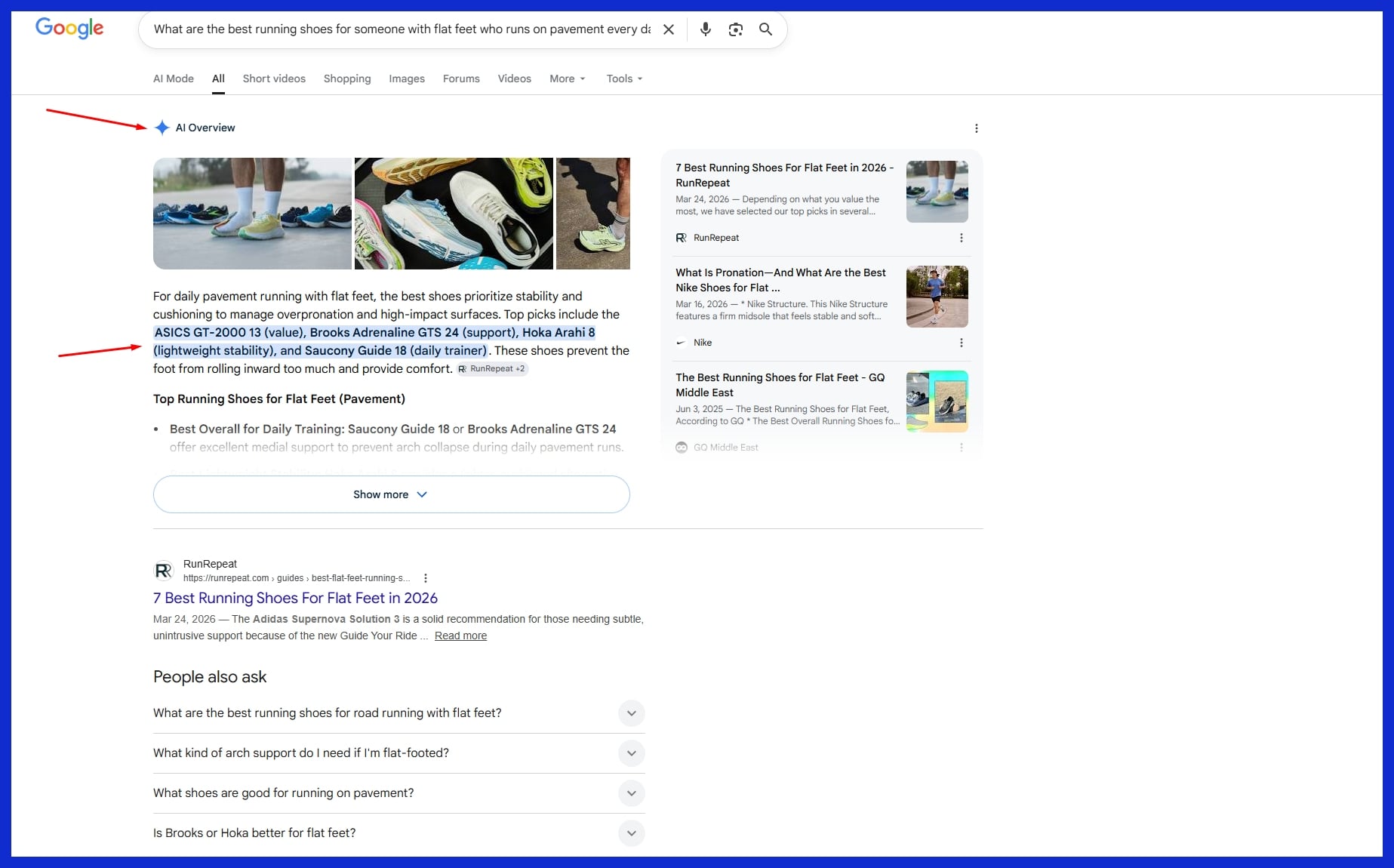This screenshot has width=1394, height=868.
Task: Open runner thumbnail on Nike source card
Action: (x=937, y=297)
